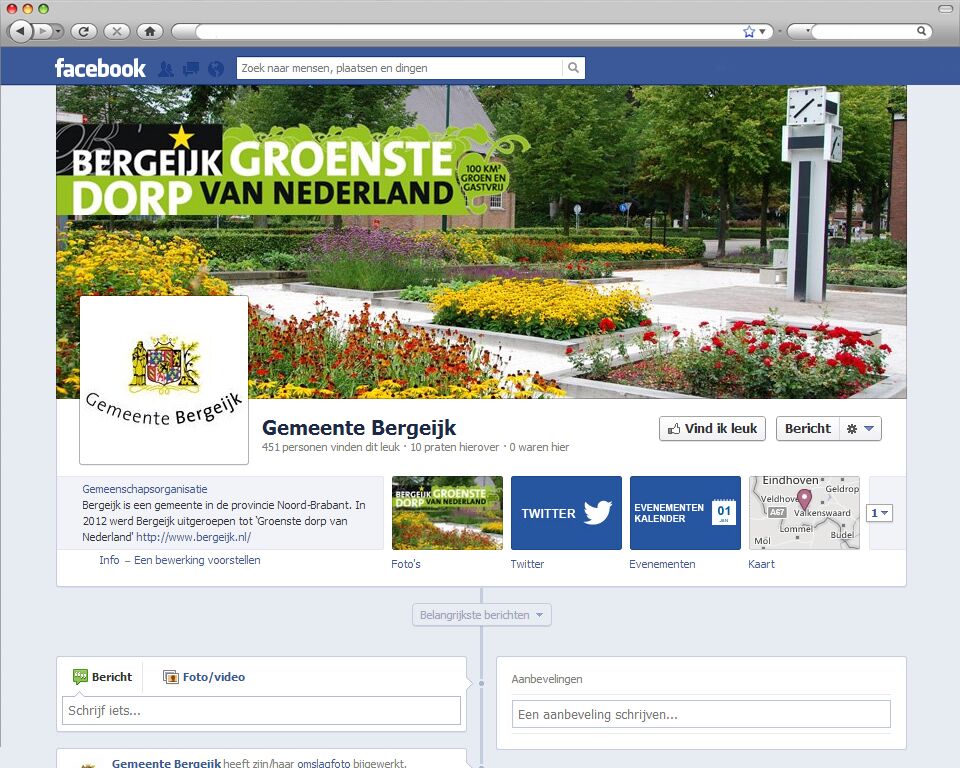This screenshot has height=768, width=960.
Task: Open the Bergeijk cover photo
Action: [481, 242]
